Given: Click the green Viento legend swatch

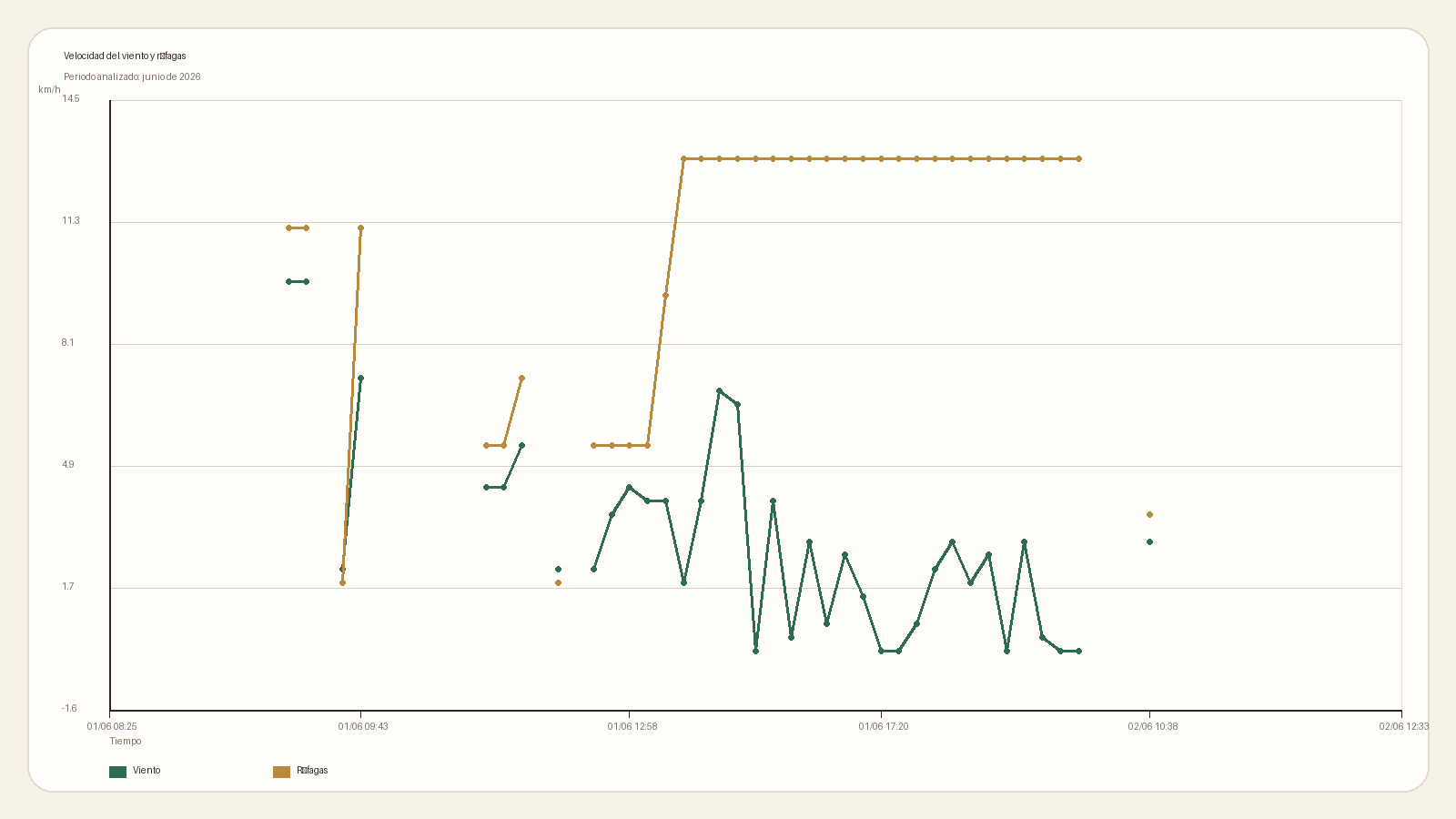Looking at the screenshot, I should (117, 772).
